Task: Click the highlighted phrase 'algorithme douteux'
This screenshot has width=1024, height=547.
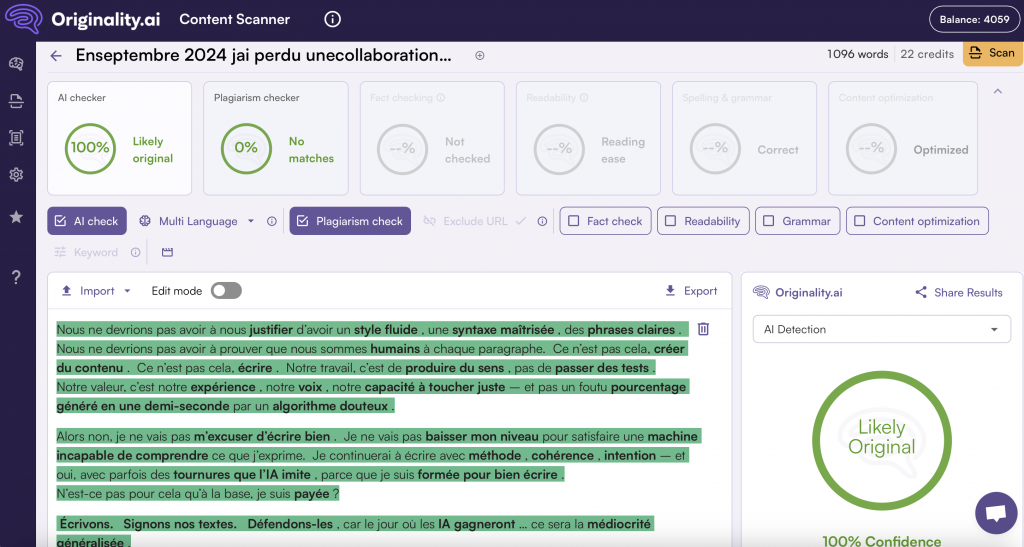Action: point(330,406)
